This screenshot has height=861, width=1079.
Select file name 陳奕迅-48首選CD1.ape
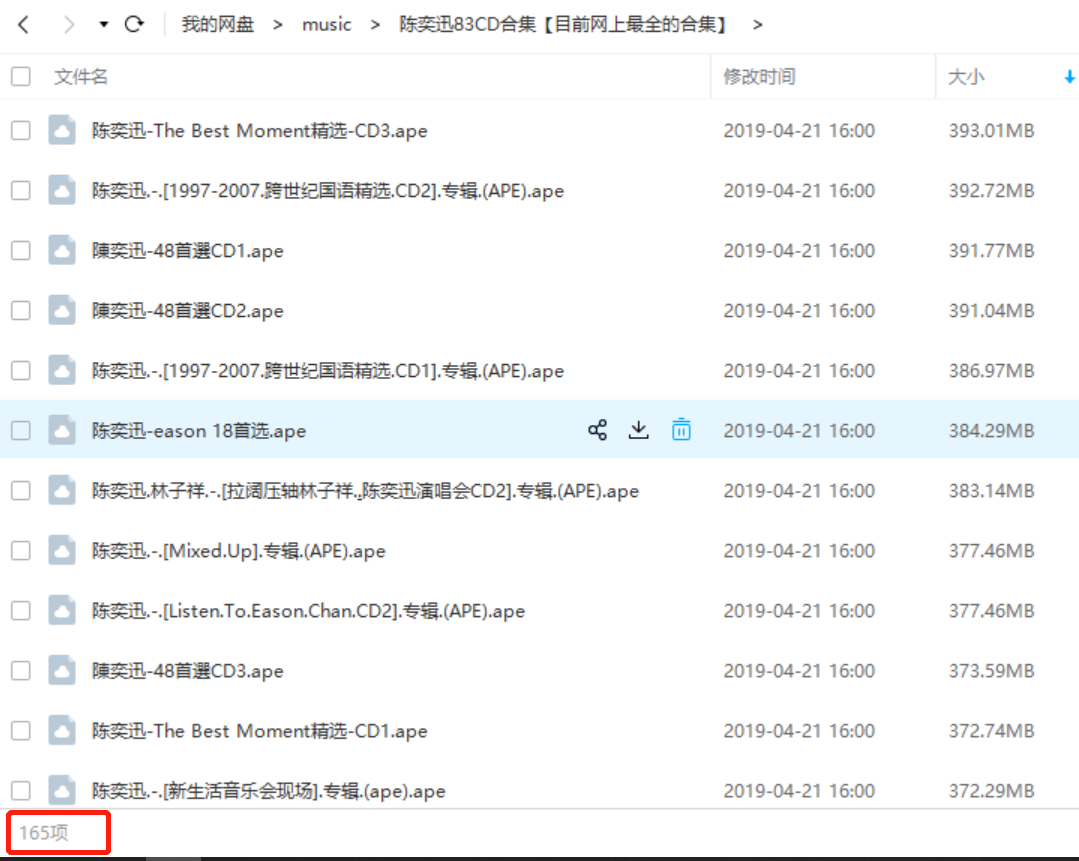coord(187,251)
